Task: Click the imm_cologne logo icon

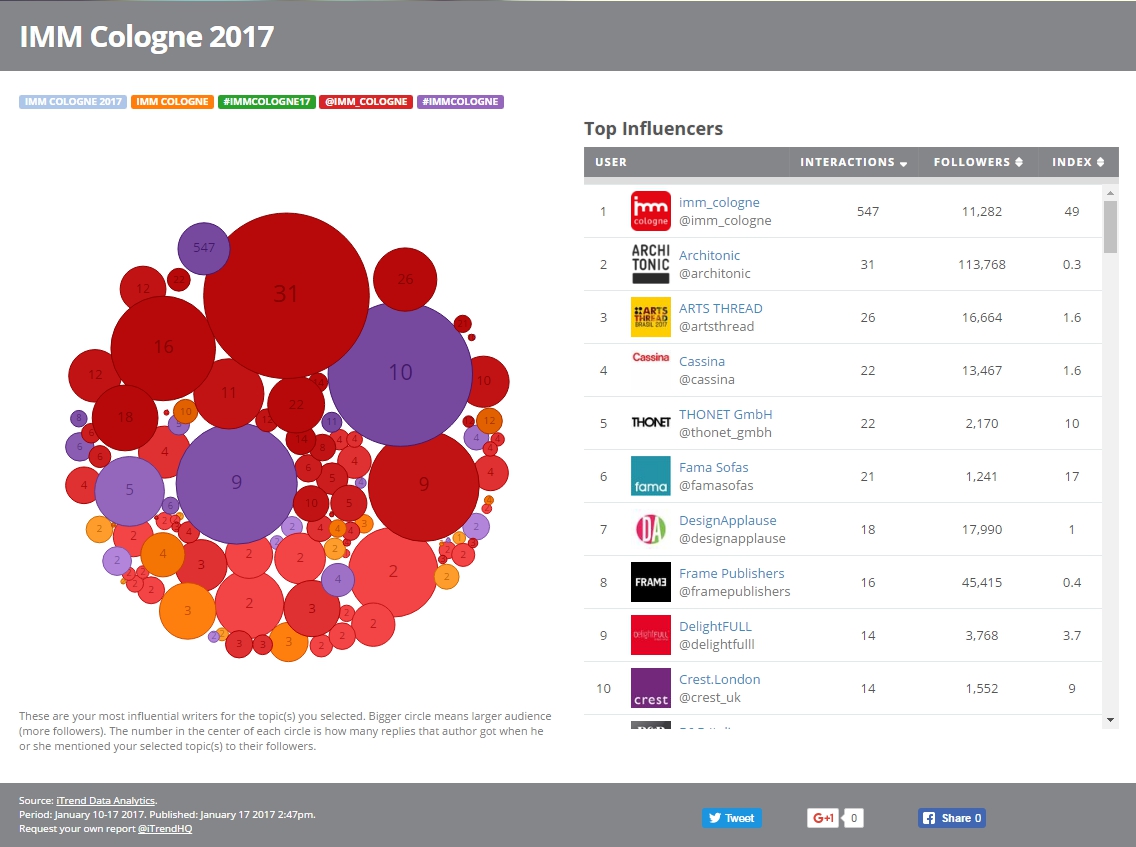Action: pos(650,211)
